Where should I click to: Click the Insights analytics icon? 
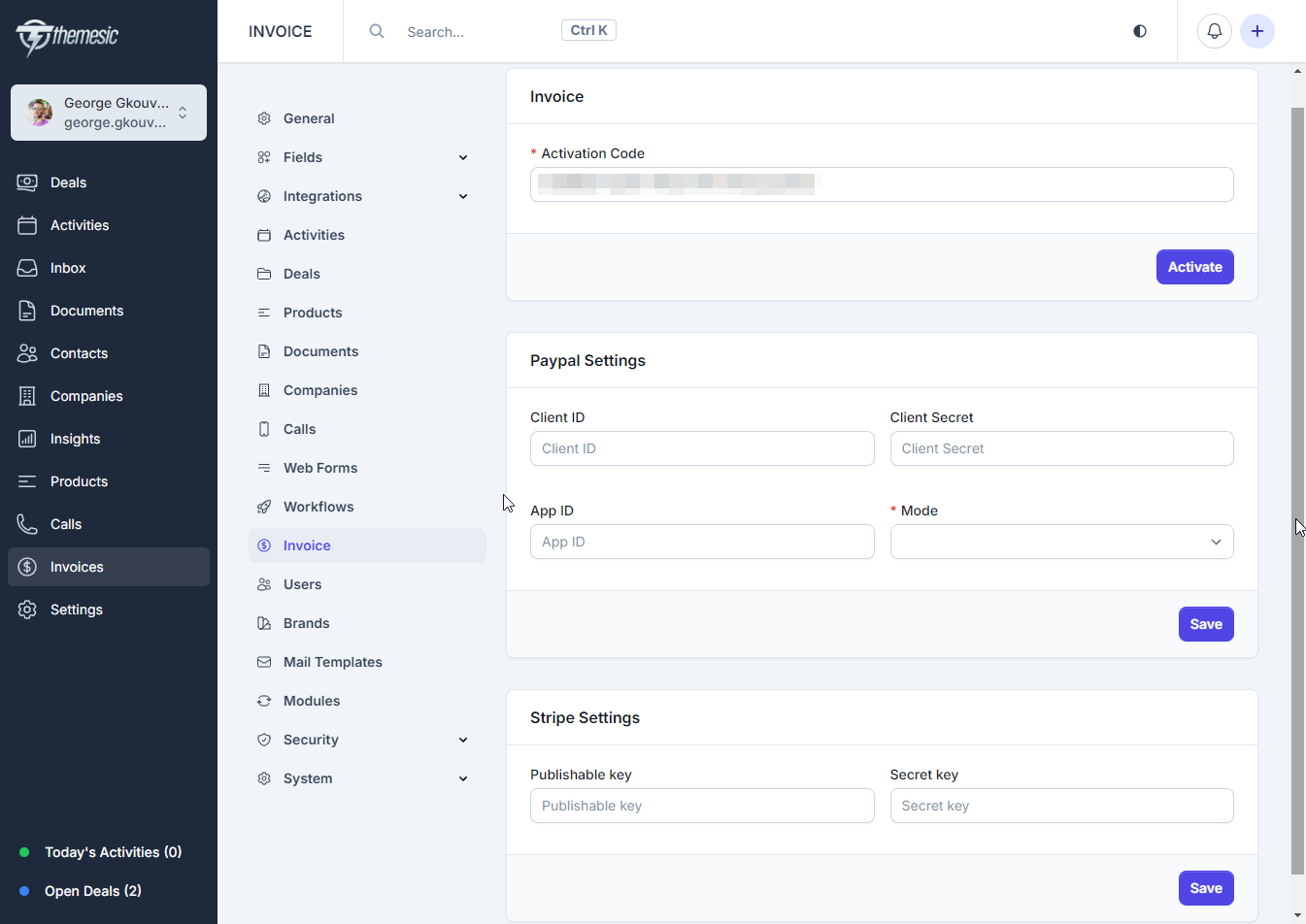coord(27,438)
